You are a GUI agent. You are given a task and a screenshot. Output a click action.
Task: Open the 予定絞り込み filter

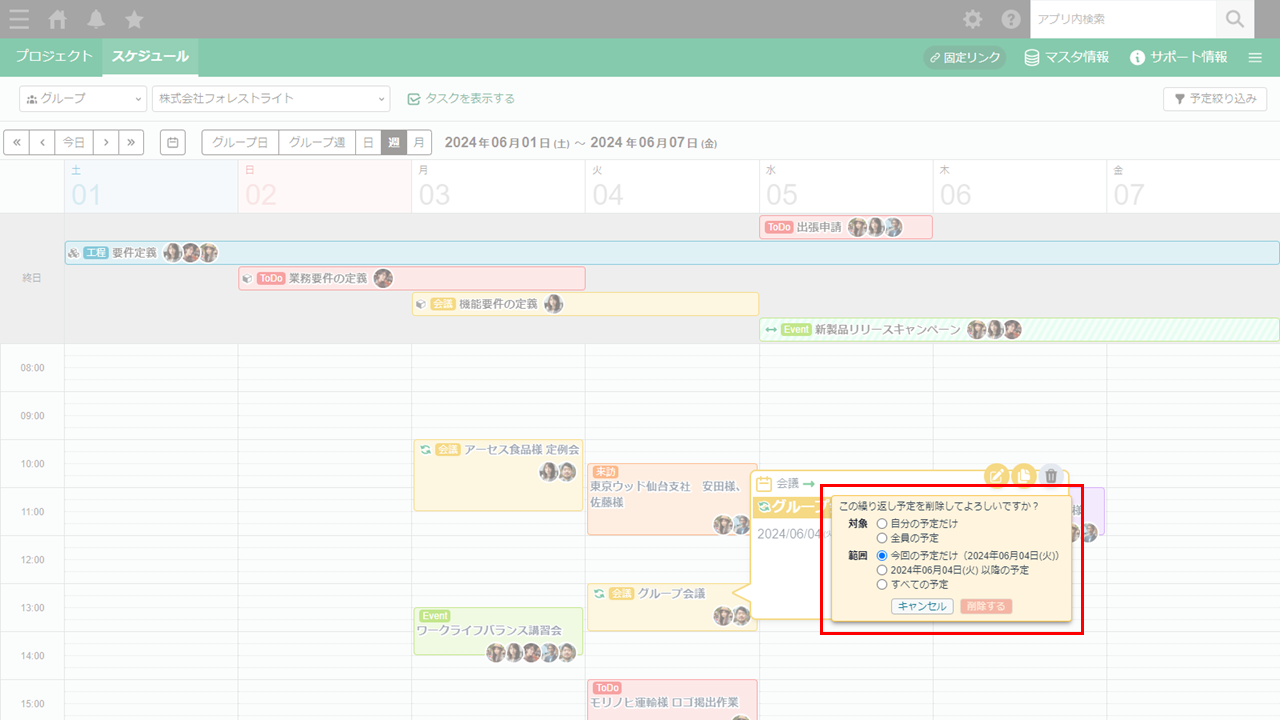tap(1215, 99)
